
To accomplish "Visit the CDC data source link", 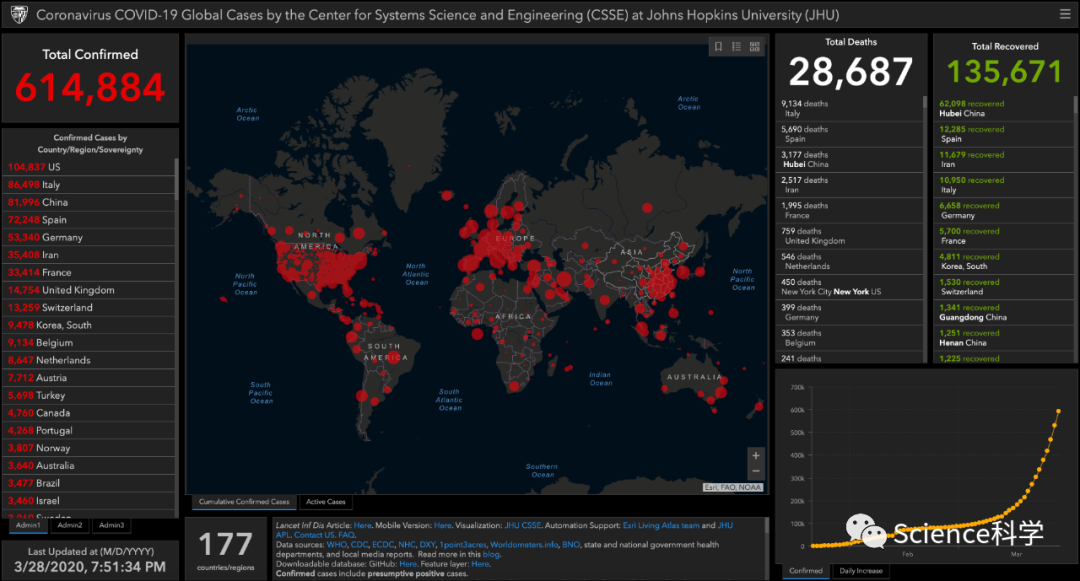I will 360,545.
